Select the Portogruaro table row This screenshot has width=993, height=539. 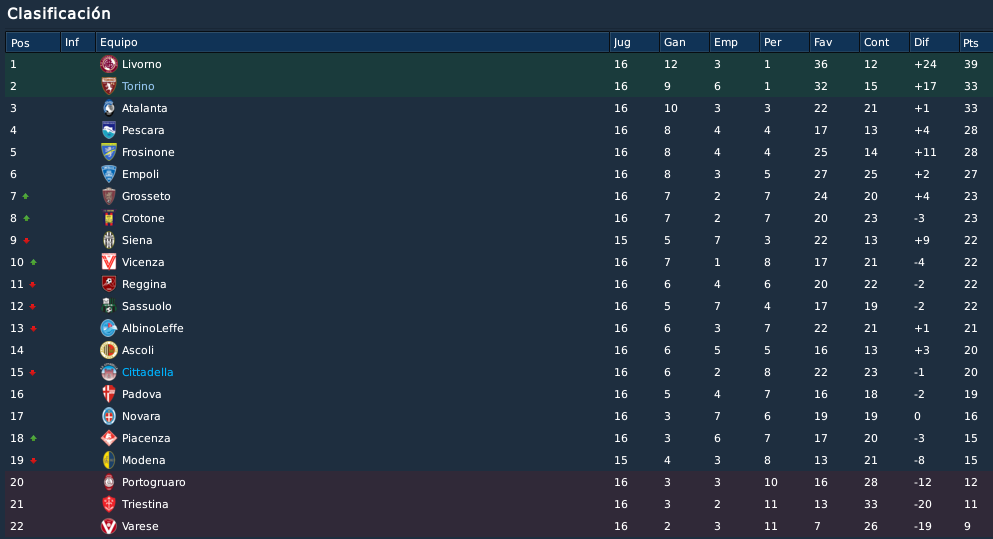click(x=499, y=483)
